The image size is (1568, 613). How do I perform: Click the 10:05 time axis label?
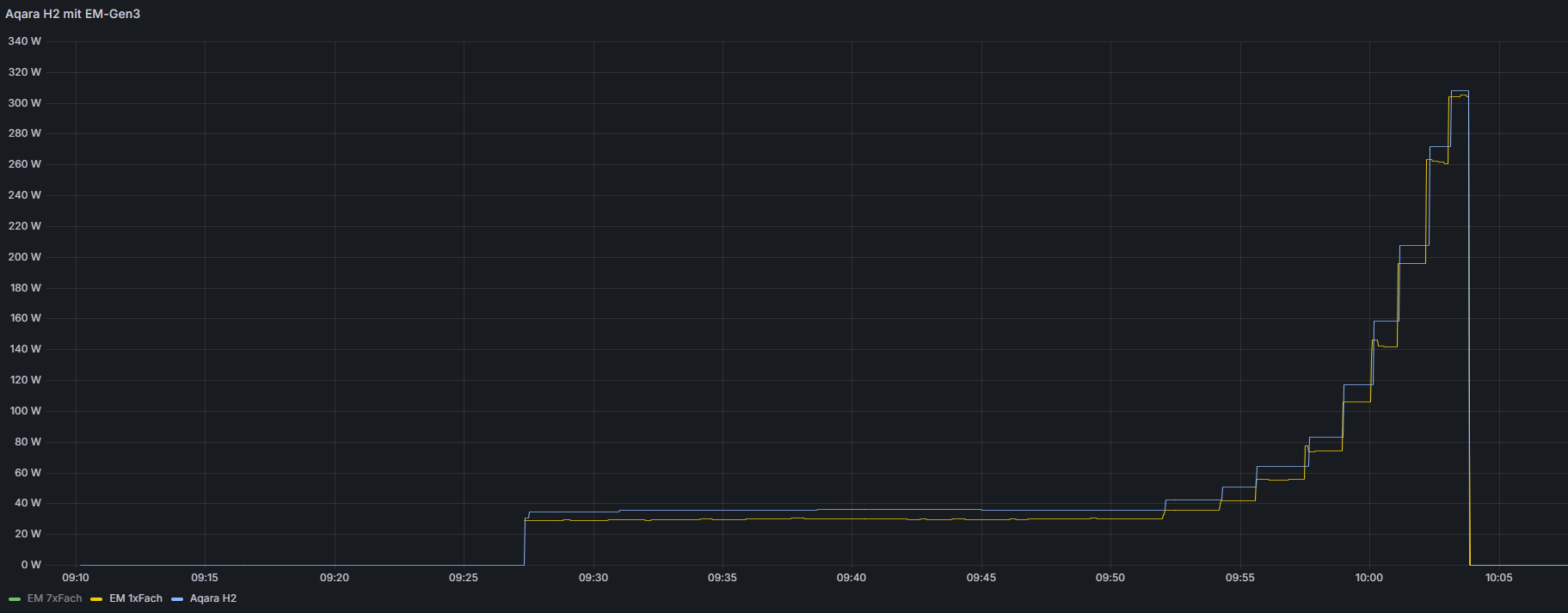pyautogui.click(x=1499, y=578)
